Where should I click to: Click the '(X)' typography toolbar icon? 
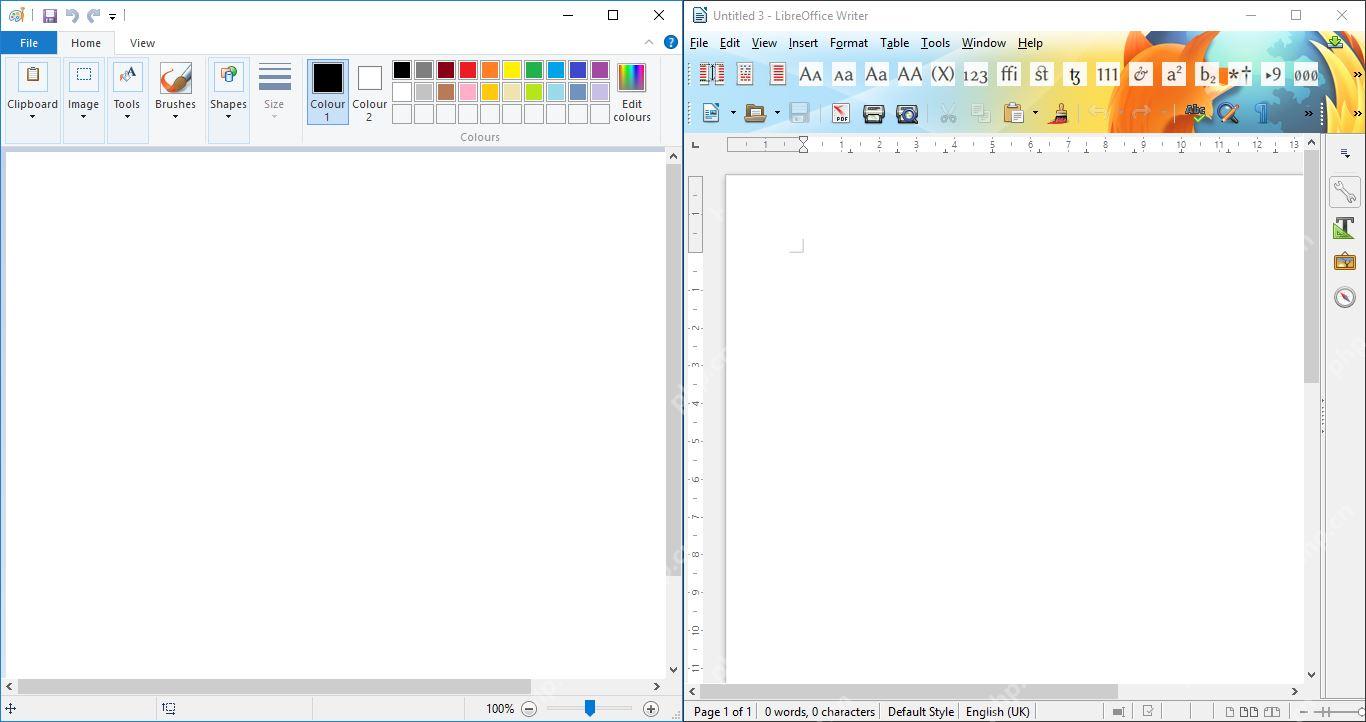tap(942, 74)
